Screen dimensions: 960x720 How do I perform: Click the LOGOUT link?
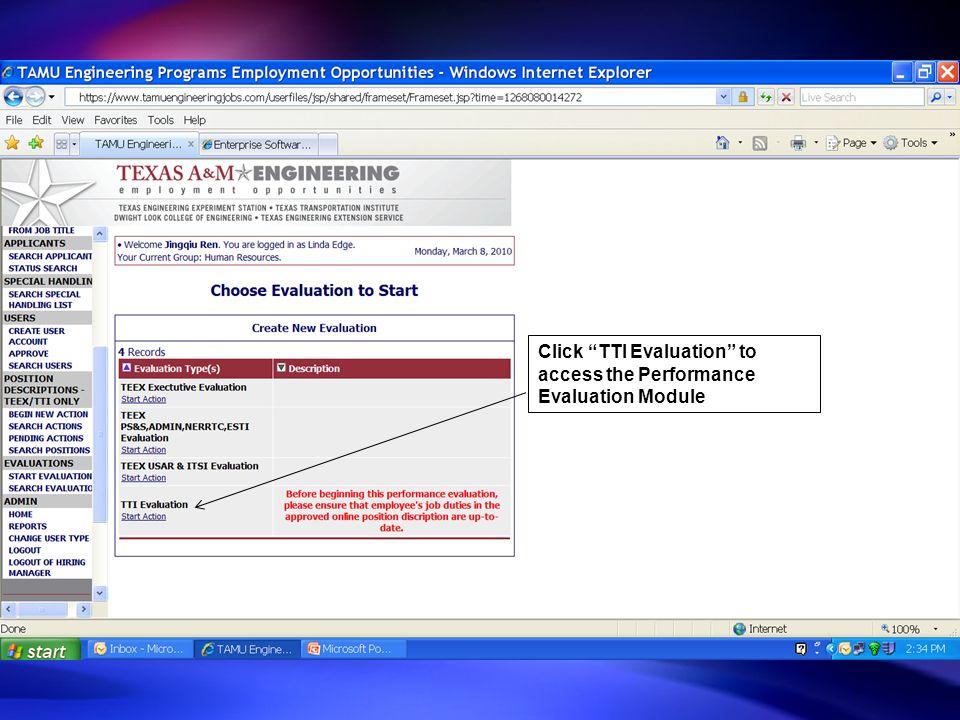click(24, 550)
